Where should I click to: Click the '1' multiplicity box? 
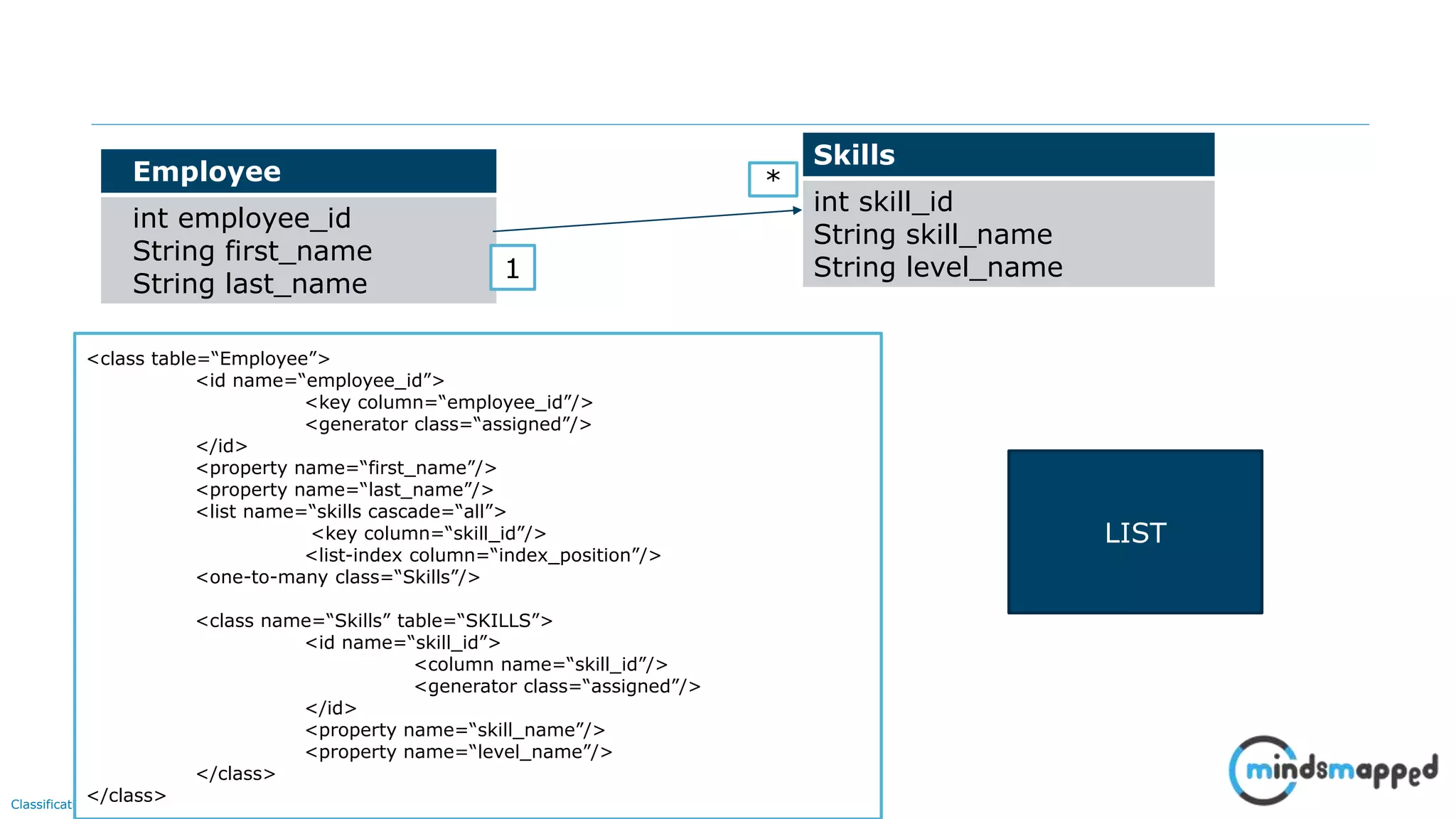[x=513, y=267]
